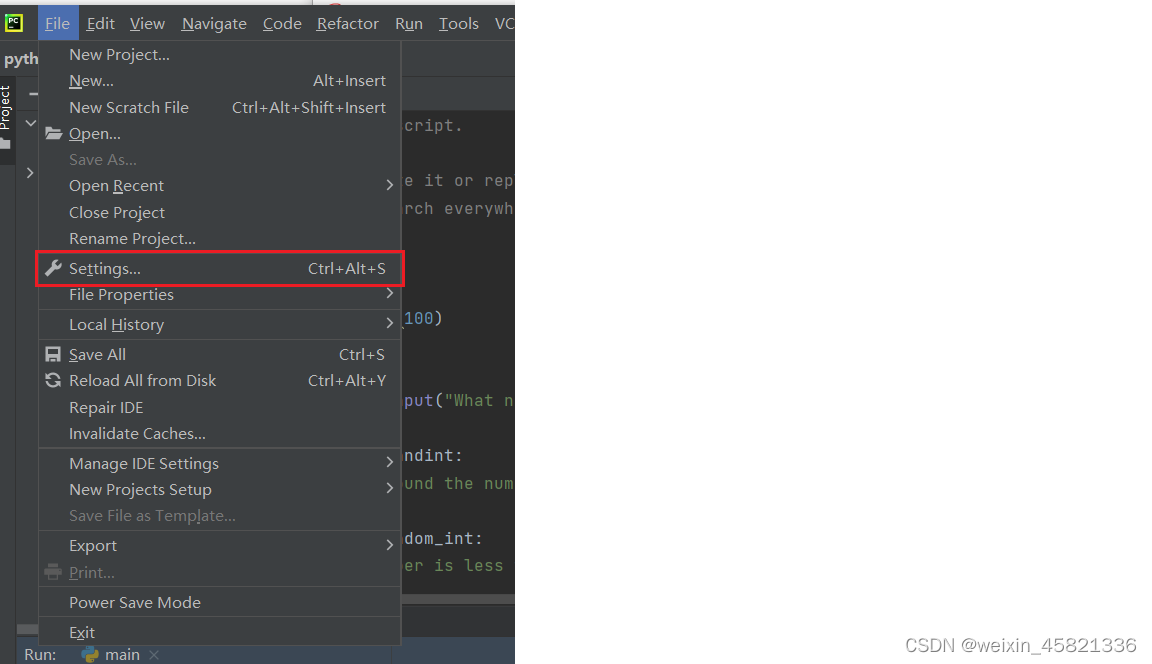
Task: Choose New Scratch File
Action: 129,108
